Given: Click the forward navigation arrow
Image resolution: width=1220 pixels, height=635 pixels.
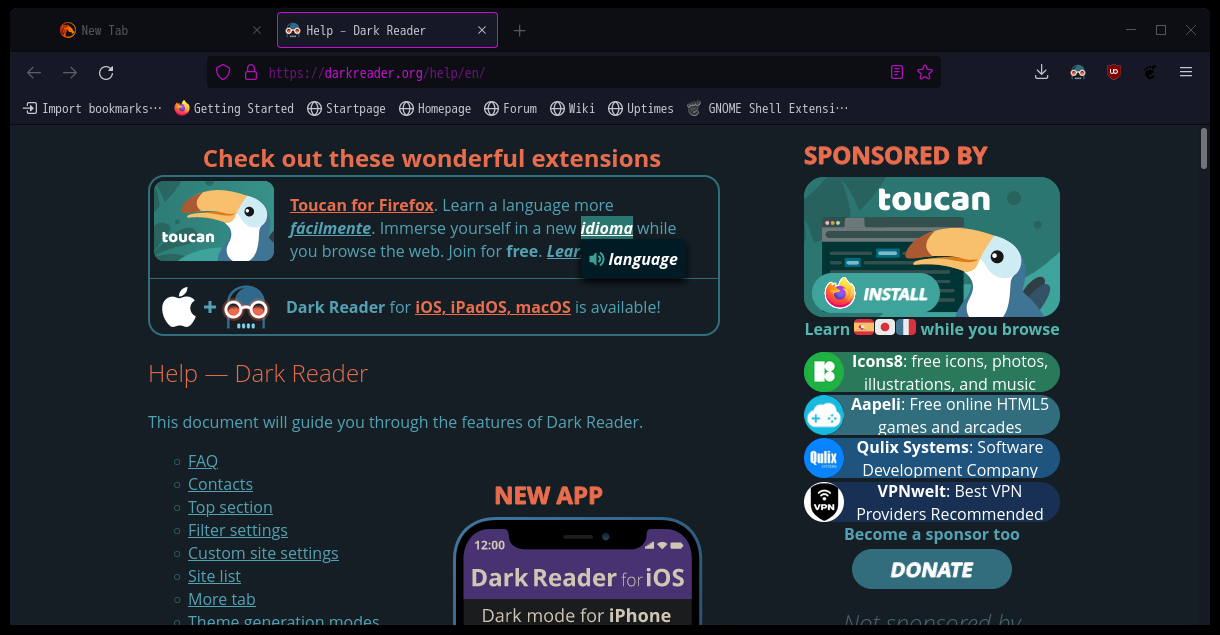Looking at the screenshot, I should point(70,72).
